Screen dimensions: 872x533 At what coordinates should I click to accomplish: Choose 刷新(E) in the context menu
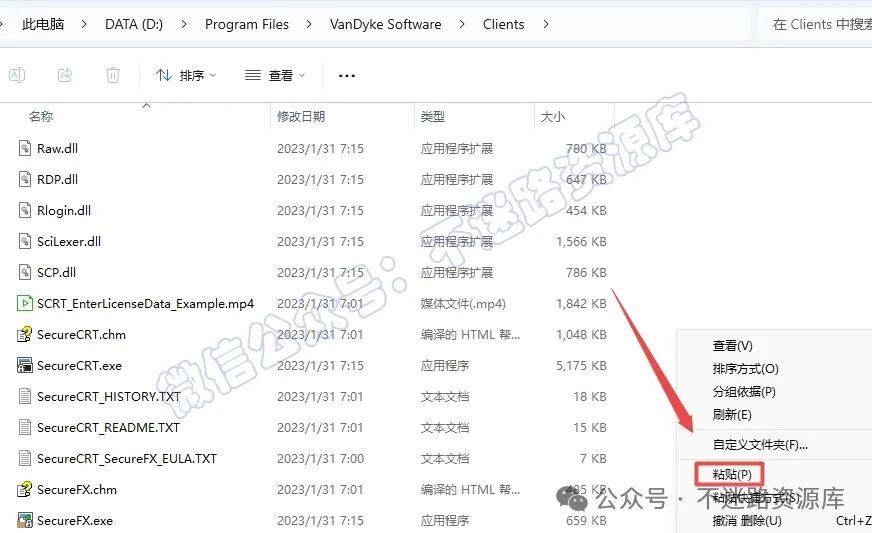tap(732, 414)
